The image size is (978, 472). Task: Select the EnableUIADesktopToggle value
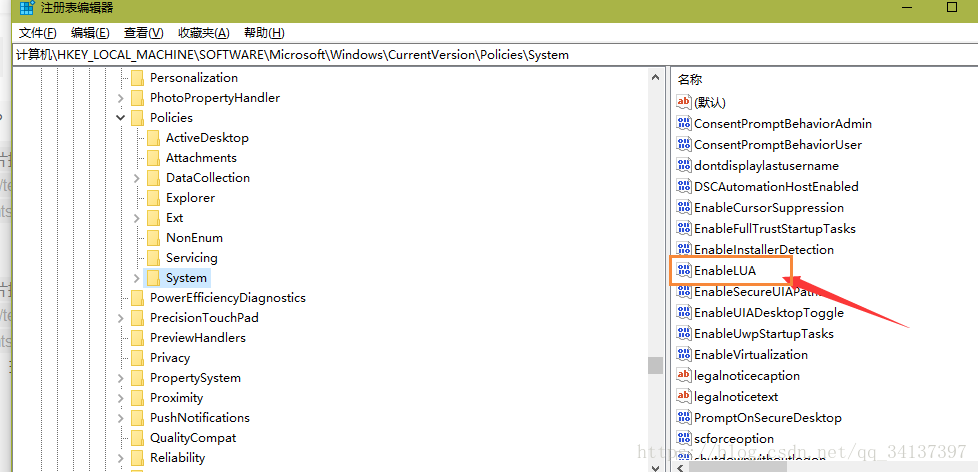tap(769, 312)
